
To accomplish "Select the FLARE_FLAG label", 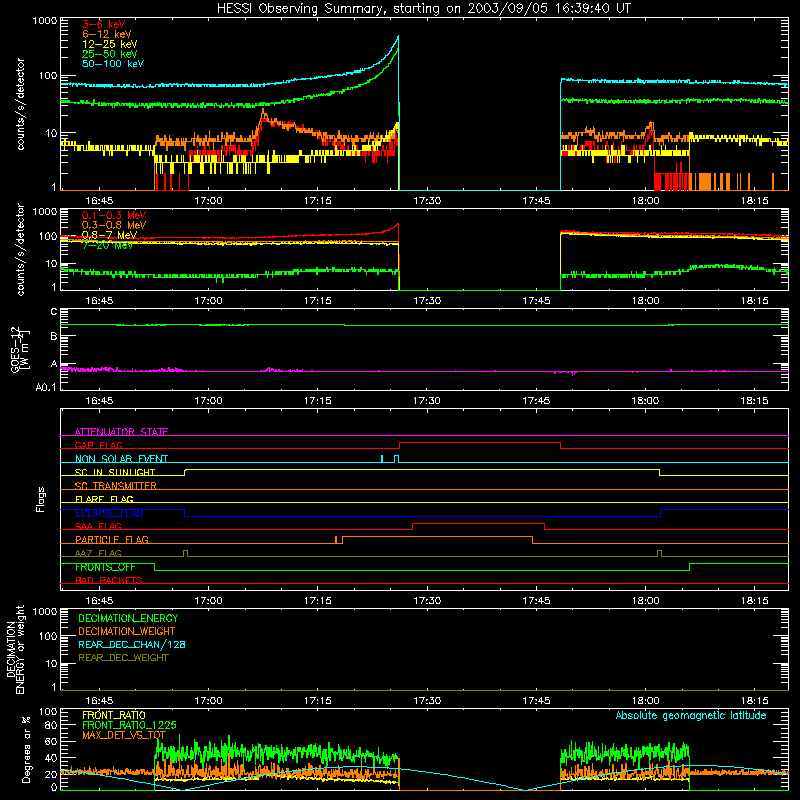I will click(104, 499).
